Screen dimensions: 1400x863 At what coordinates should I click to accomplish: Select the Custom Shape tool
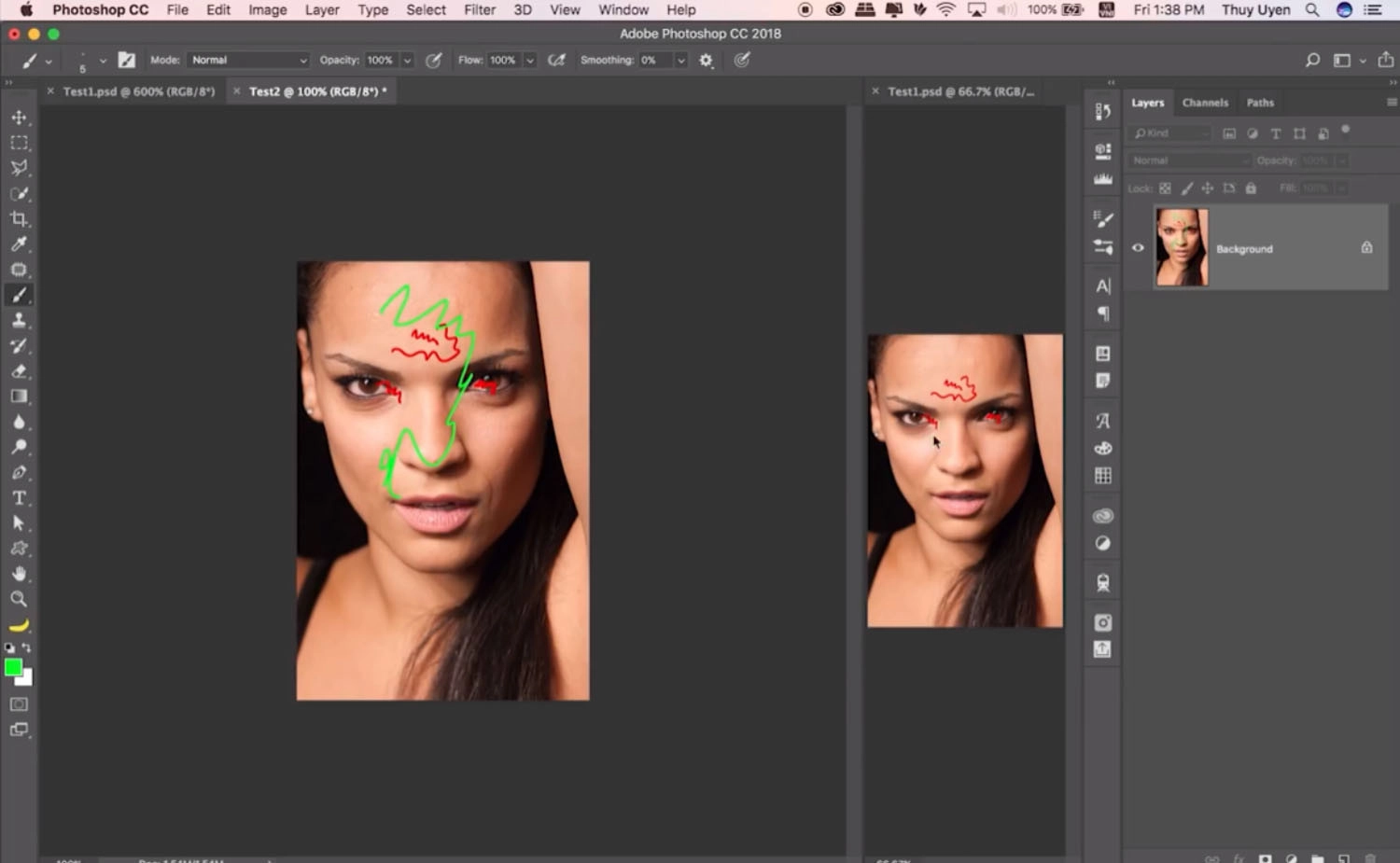pyautogui.click(x=19, y=549)
